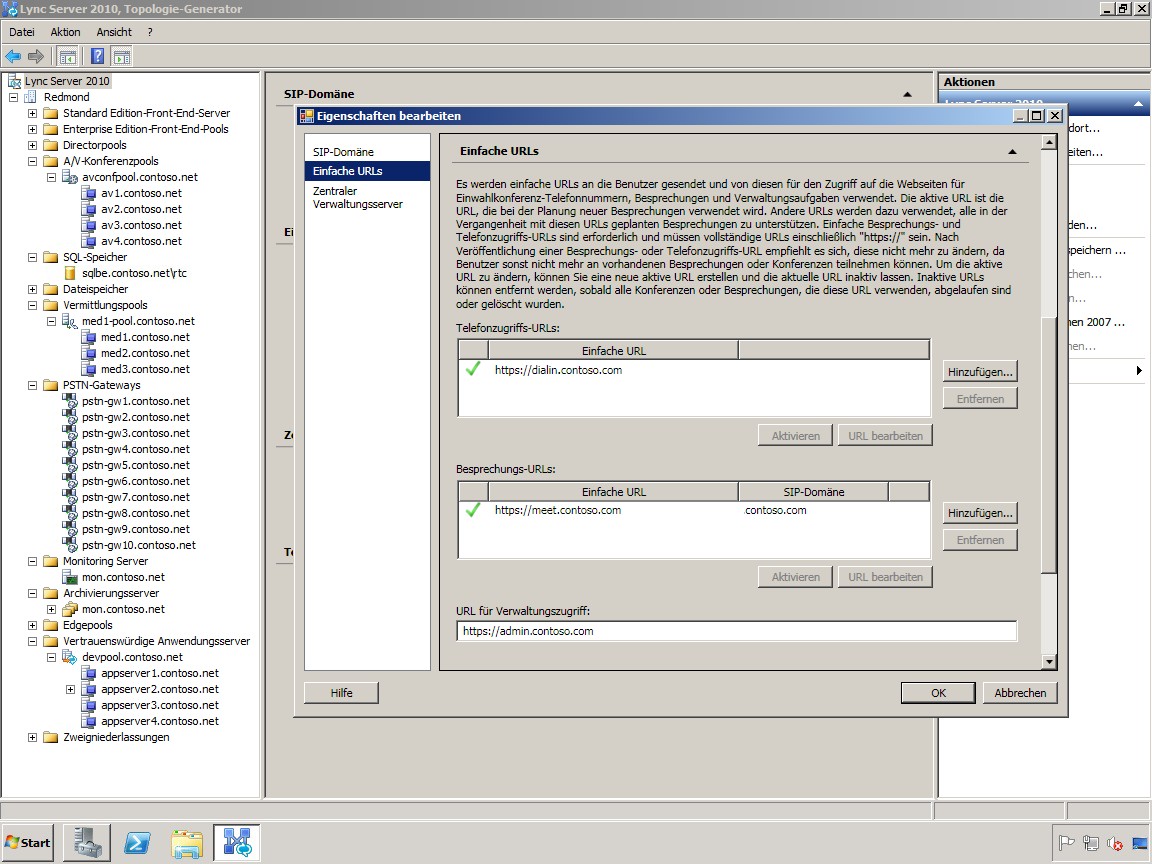The image size is (1152, 864).
Task: Open Windows Explorer from the taskbar
Action: (187, 842)
